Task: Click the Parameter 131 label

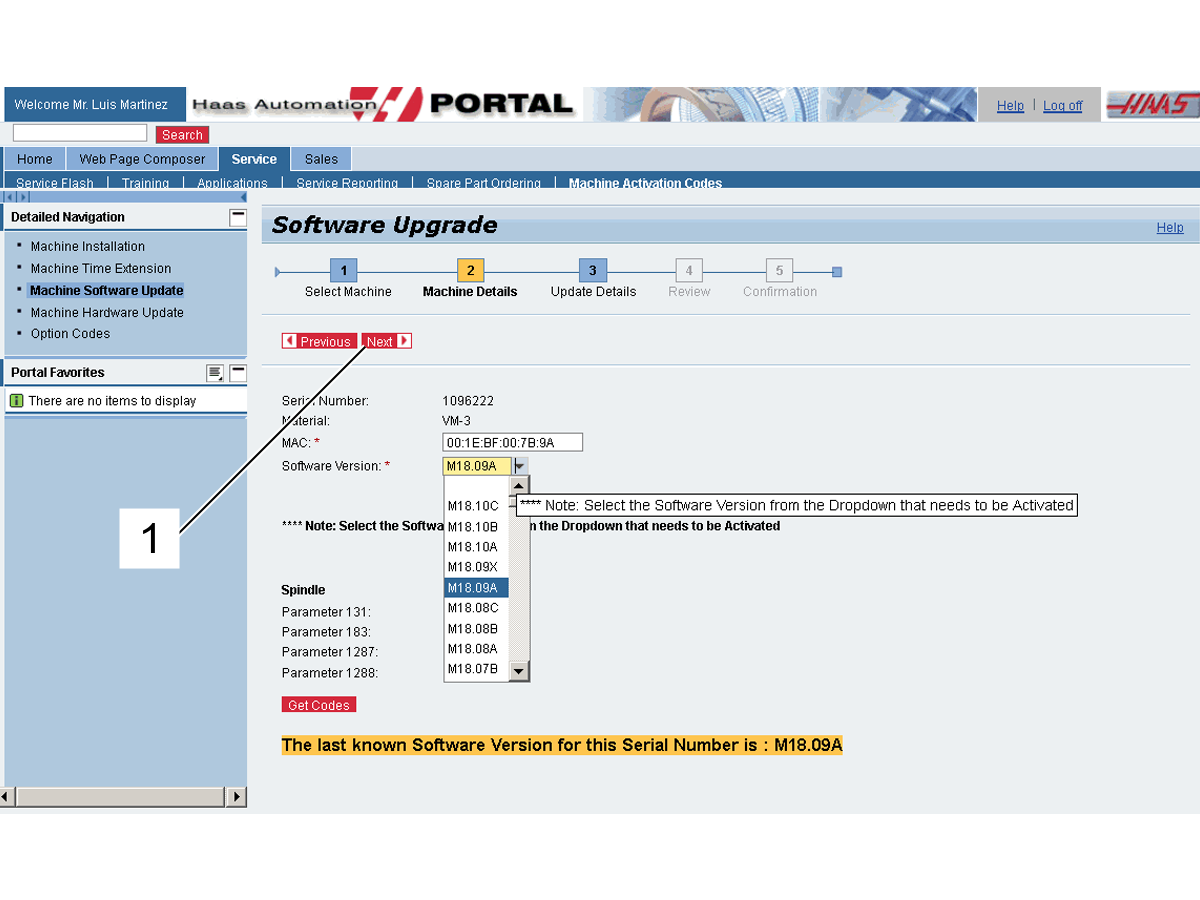Action: click(x=326, y=612)
